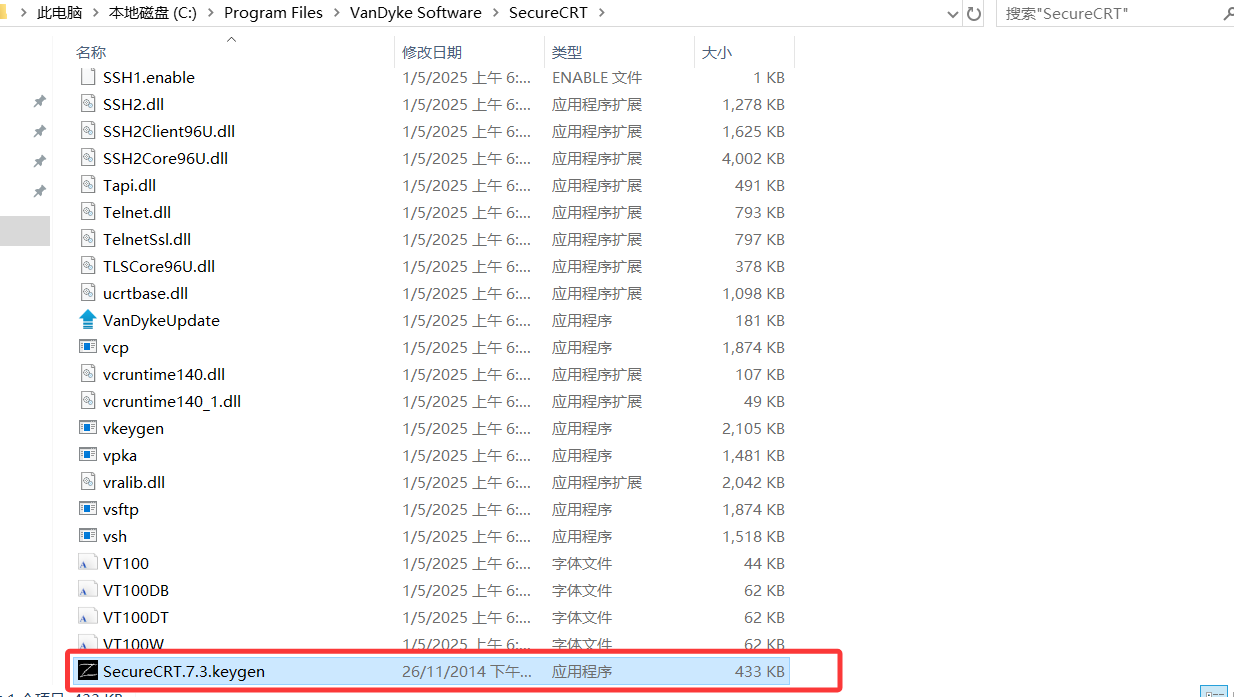Screen dimensions: 1234x697
Task: Open the address bar history dropdown
Action: coord(952,14)
